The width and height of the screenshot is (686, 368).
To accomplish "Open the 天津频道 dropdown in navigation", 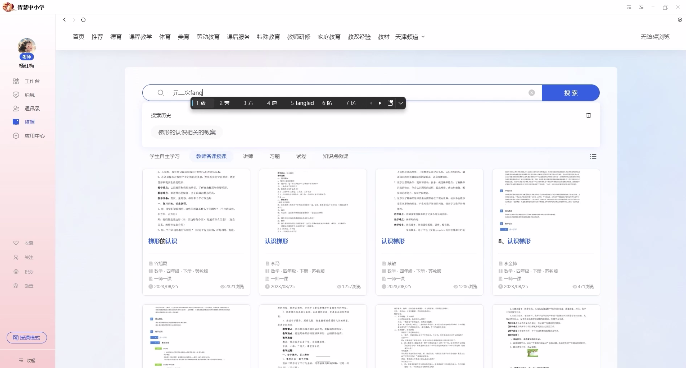I will 410,37.
